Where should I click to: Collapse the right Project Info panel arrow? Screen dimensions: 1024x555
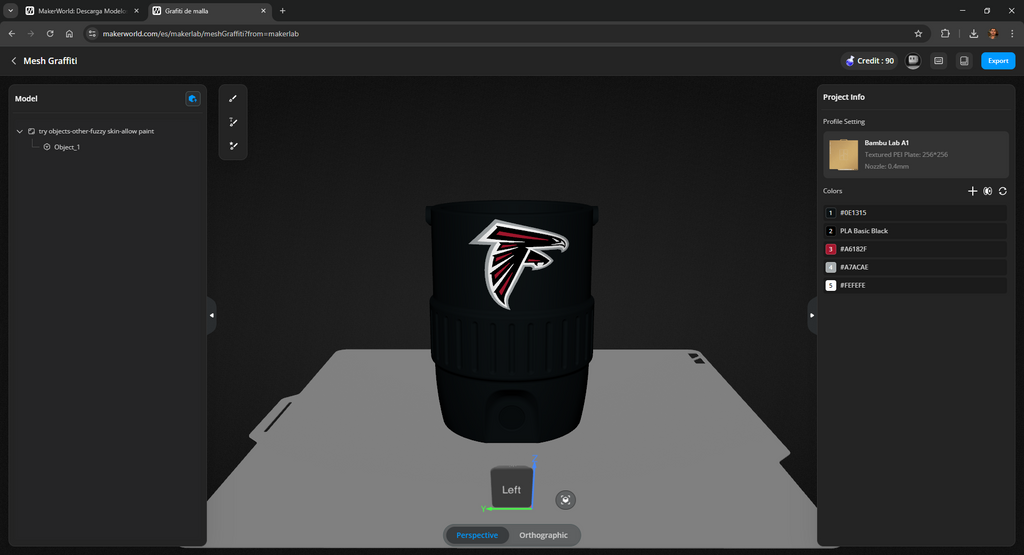click(812, 315)
